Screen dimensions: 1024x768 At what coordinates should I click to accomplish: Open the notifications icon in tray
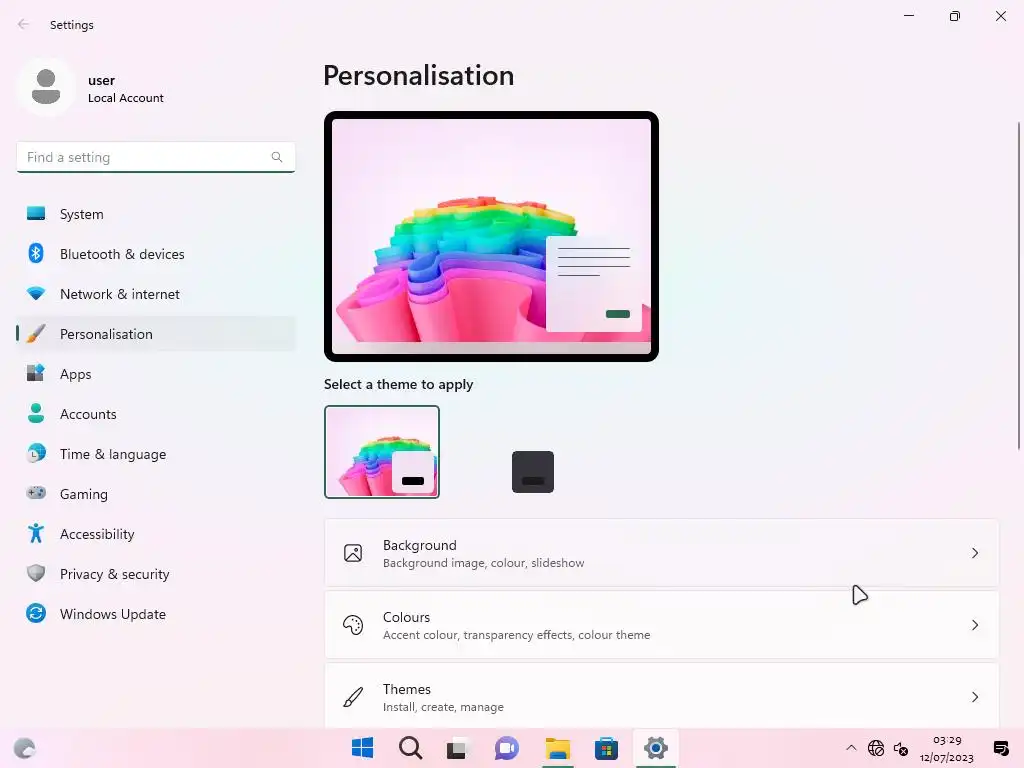tap(1000, 748)
